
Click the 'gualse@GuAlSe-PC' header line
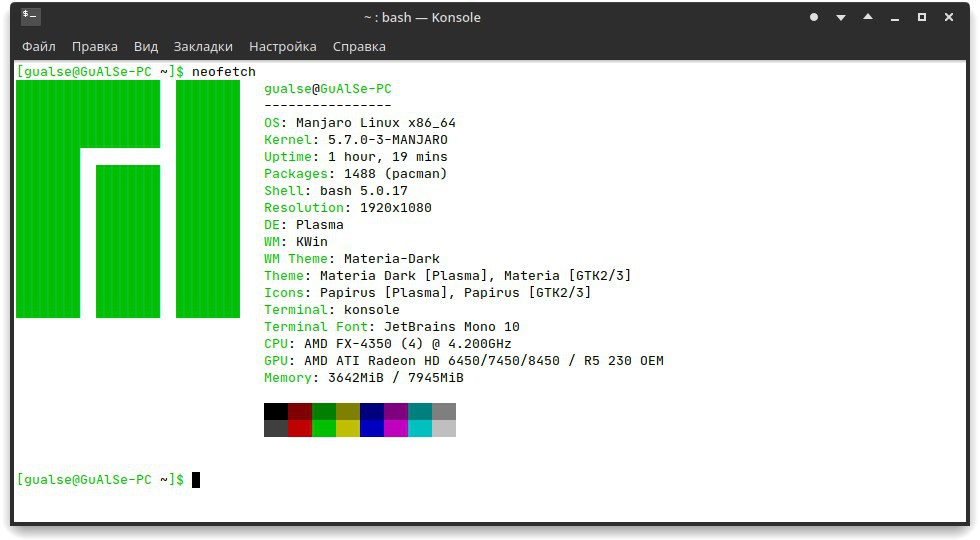(328, 89)
